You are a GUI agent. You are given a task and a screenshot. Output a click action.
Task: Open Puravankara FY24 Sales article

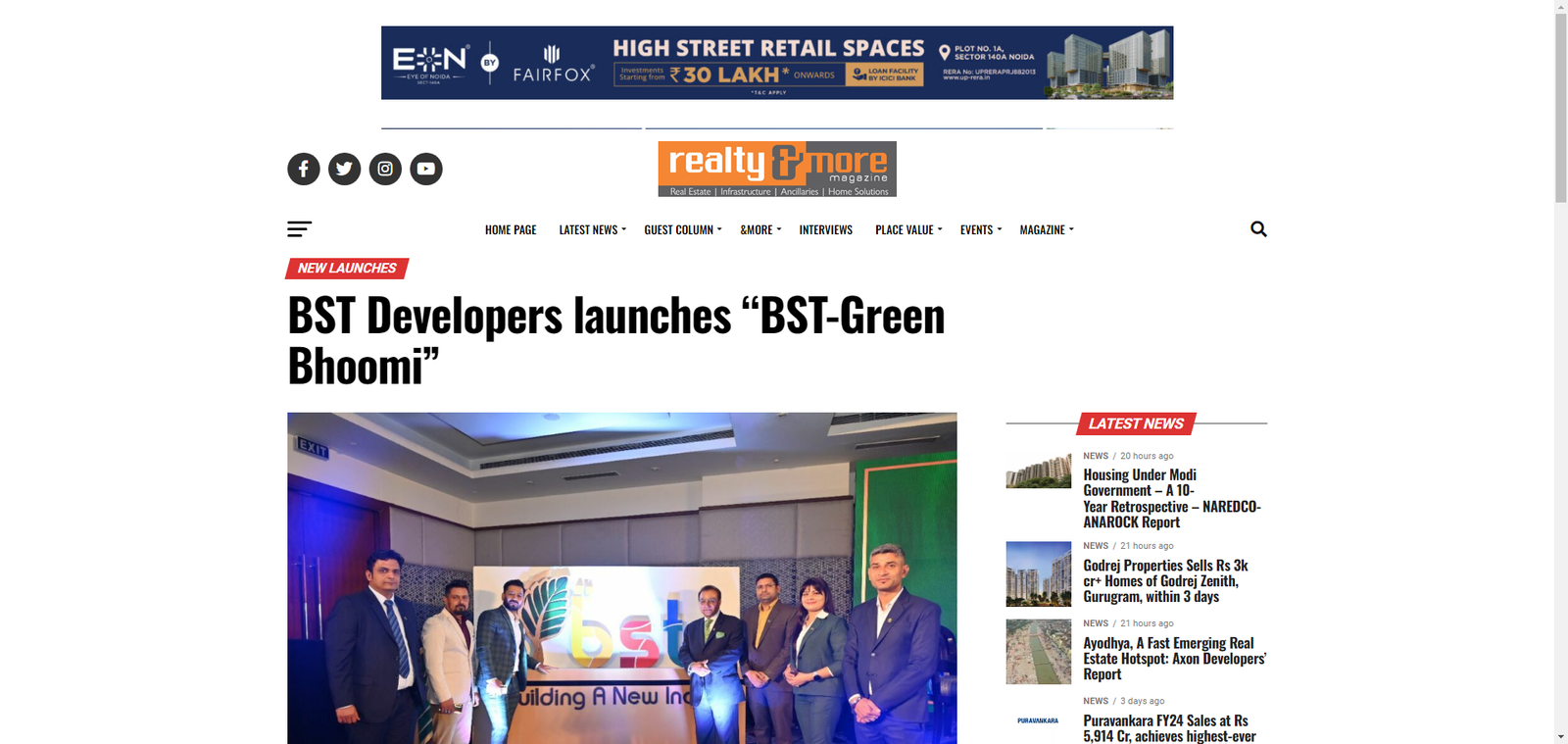point(1169,728)
